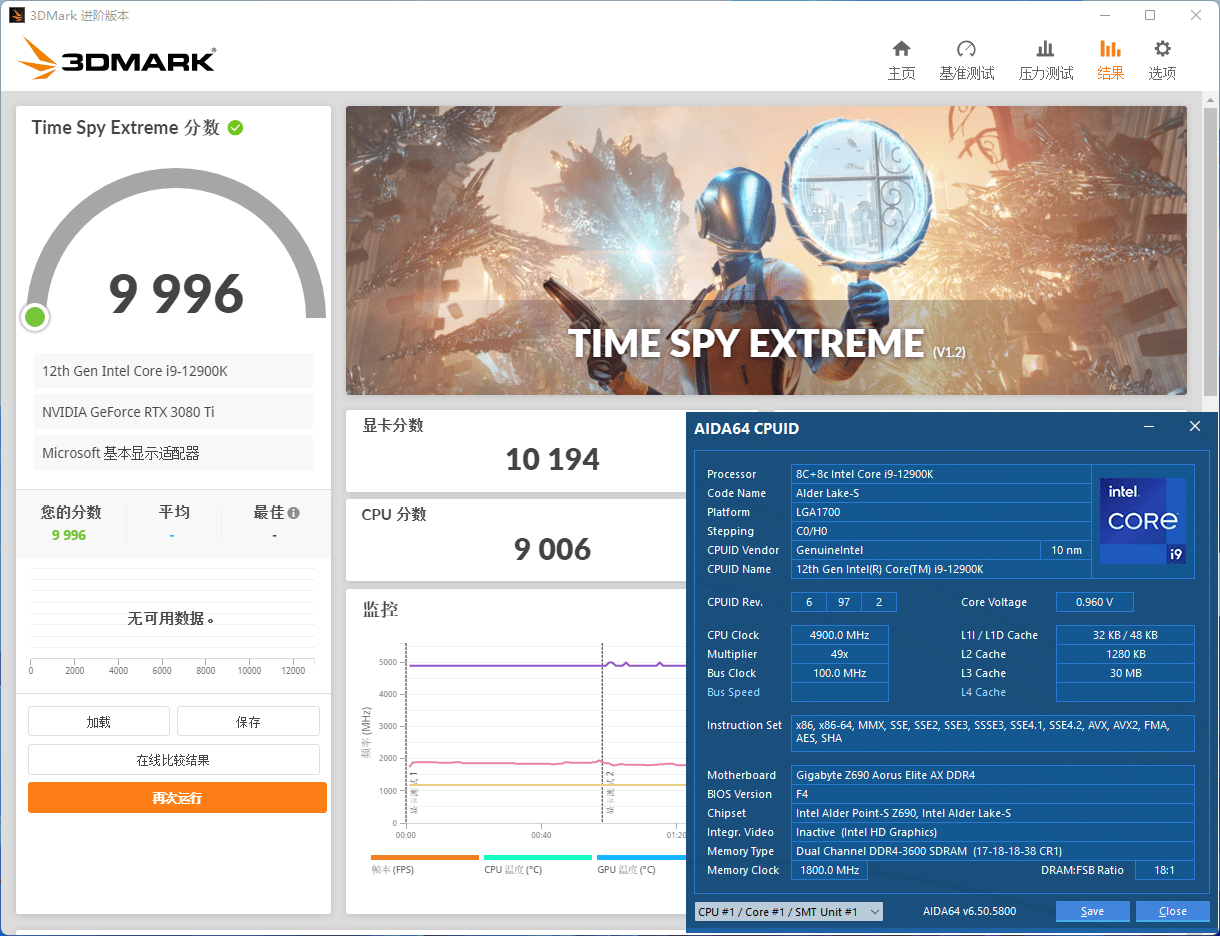Click the Bus Clock value 100.0 MHz
Screen dimensions: 1220x936
point(839,673)
